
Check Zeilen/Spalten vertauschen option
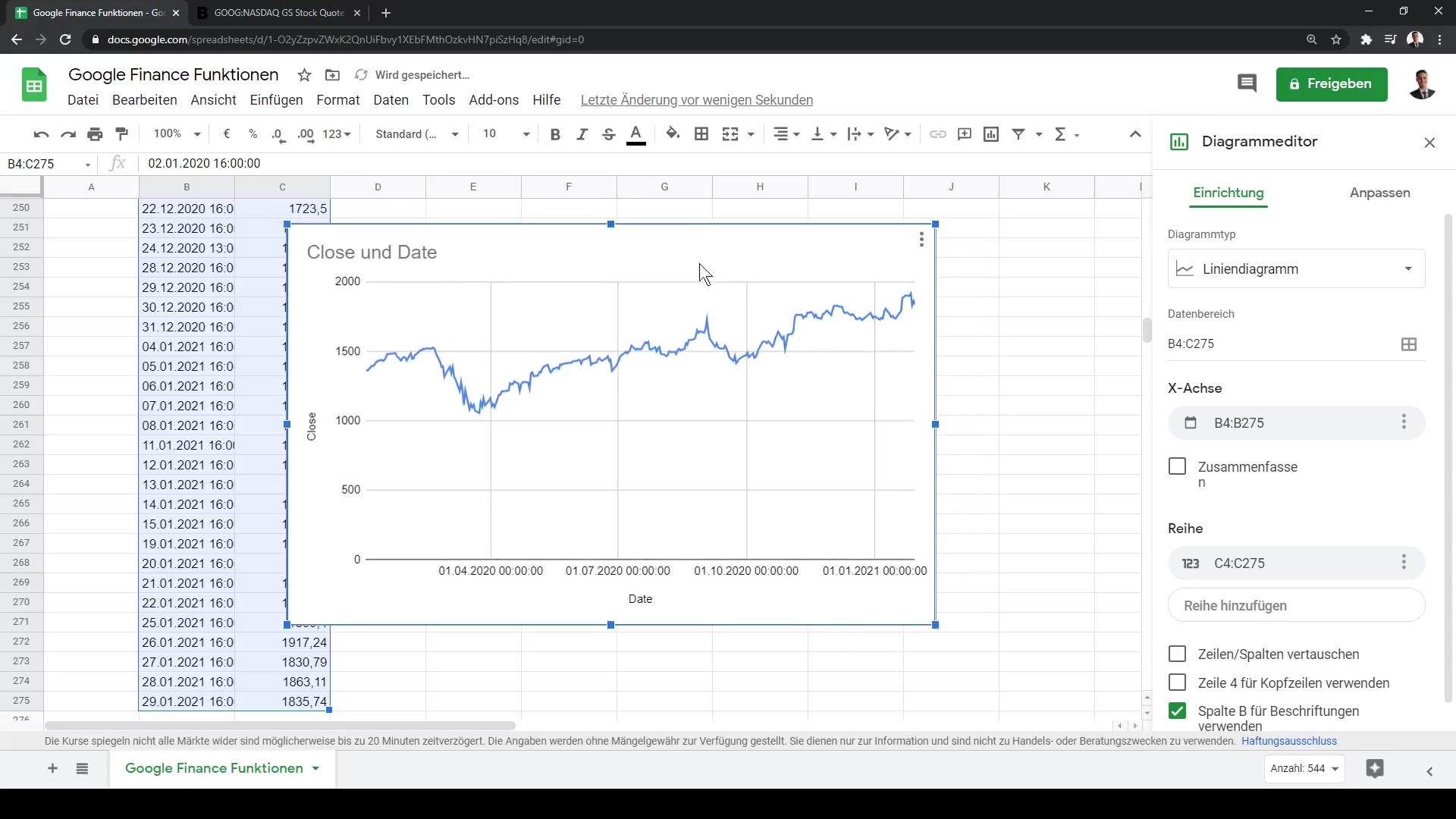point(1177,654)
